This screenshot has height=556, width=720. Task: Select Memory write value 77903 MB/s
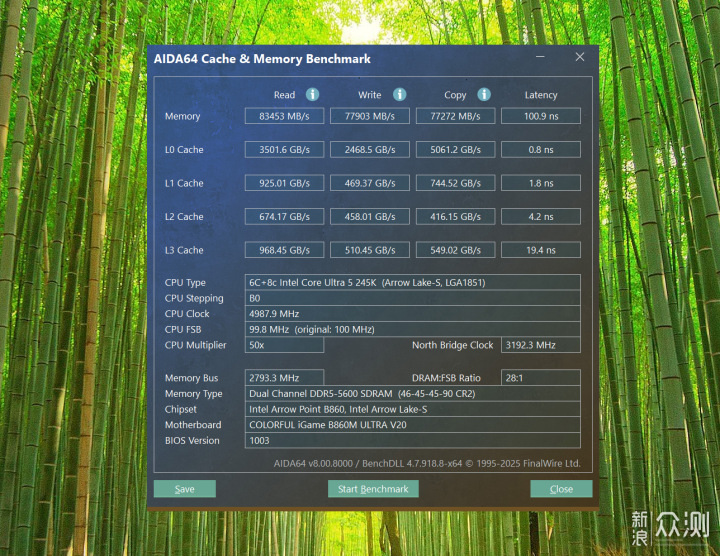click(x=370, y=116)
